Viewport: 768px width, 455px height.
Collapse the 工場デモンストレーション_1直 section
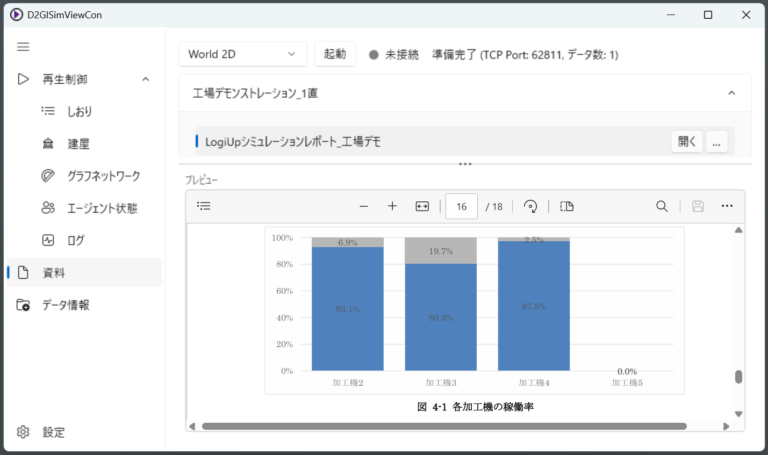tap(731, 93)
